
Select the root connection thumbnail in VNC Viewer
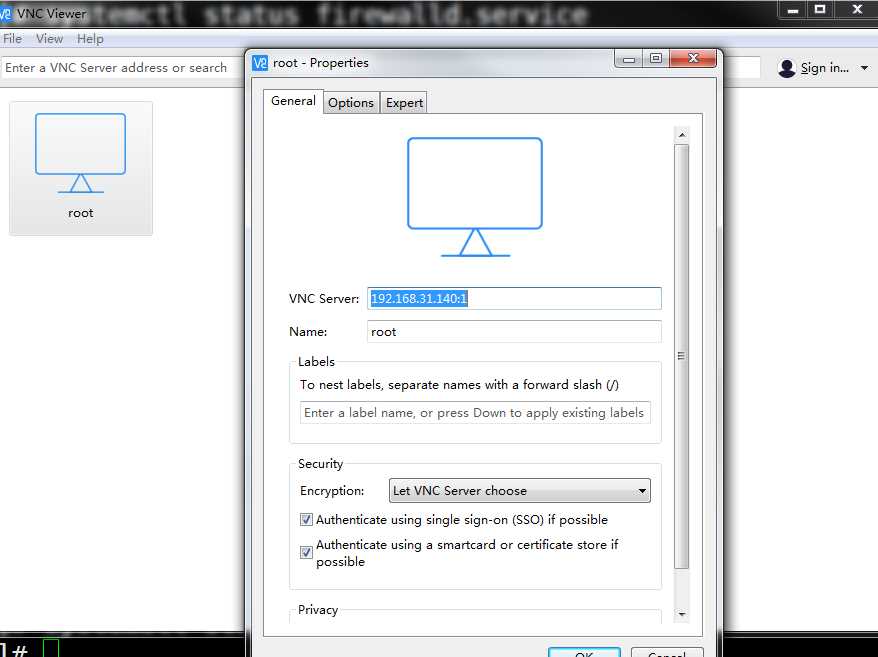(81, 168)
